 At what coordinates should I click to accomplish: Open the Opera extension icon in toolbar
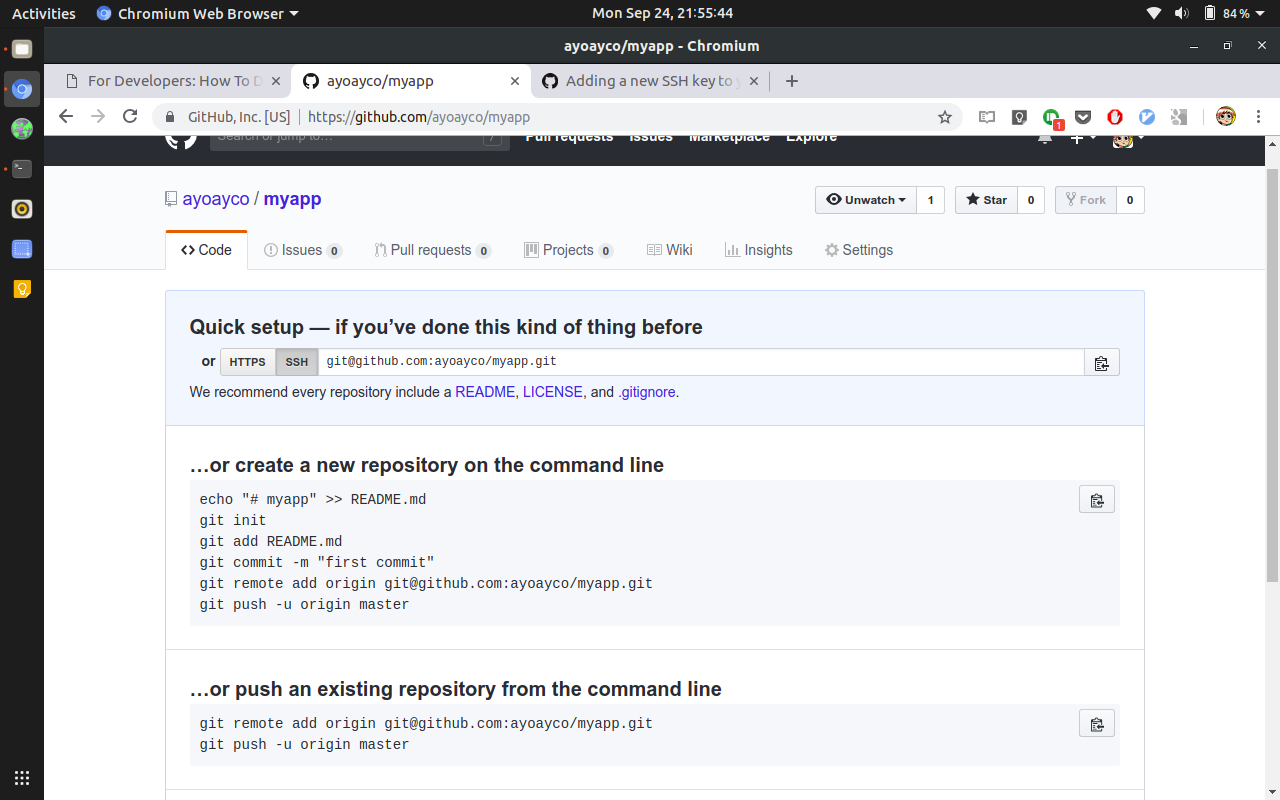(x=1114, y=117)
